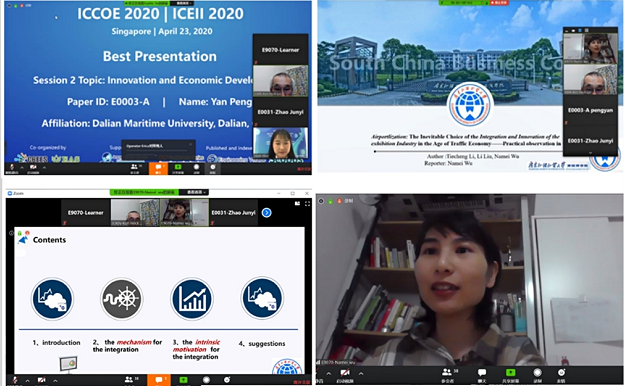This screenshot has height=386, width=624.
Task: Unmute the microphone in bottom-left Zoom toolbar
Action: click(15, 380)
